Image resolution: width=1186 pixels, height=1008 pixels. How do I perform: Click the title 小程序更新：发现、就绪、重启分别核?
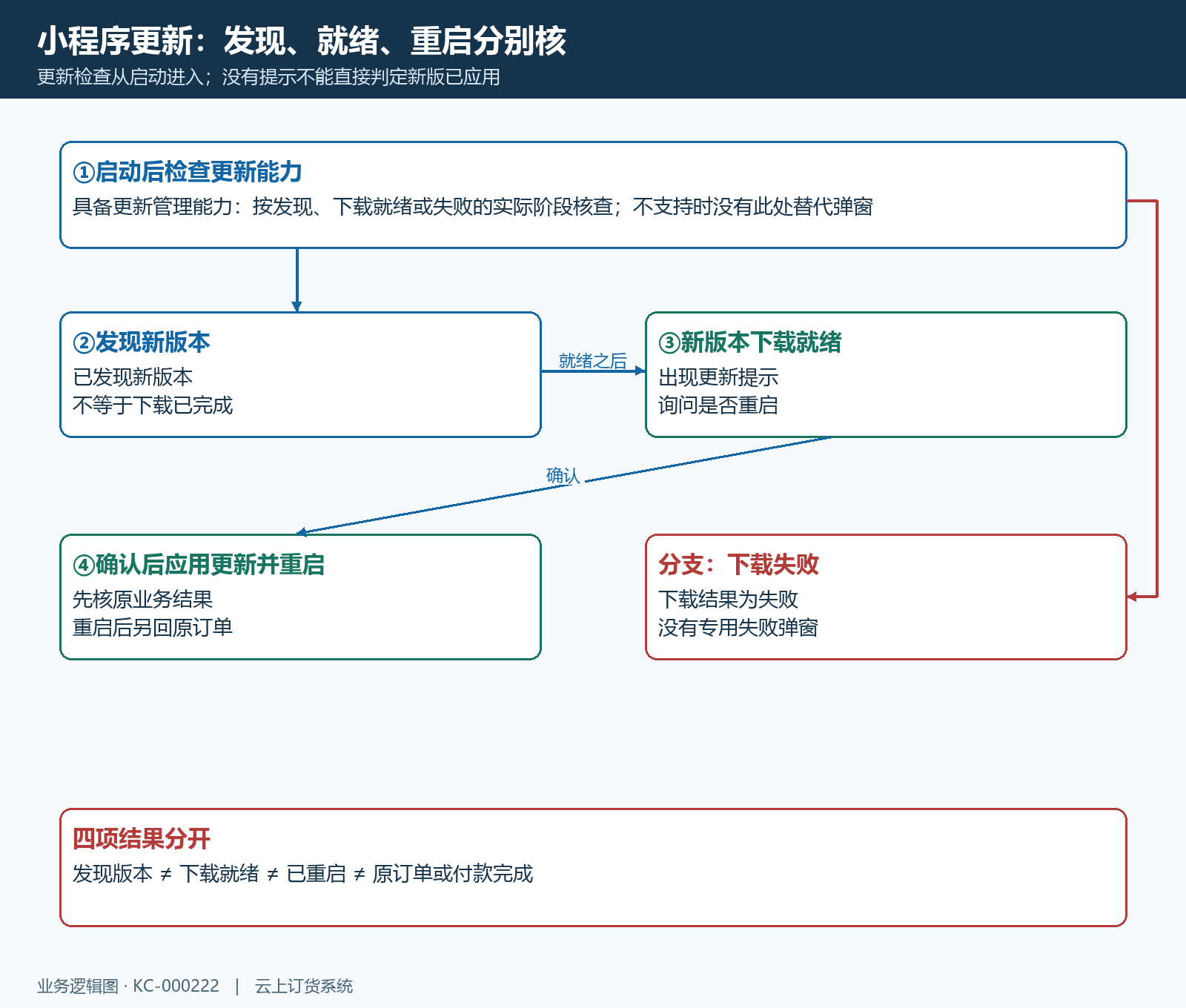pyautogui.click(x=302, y=41)
